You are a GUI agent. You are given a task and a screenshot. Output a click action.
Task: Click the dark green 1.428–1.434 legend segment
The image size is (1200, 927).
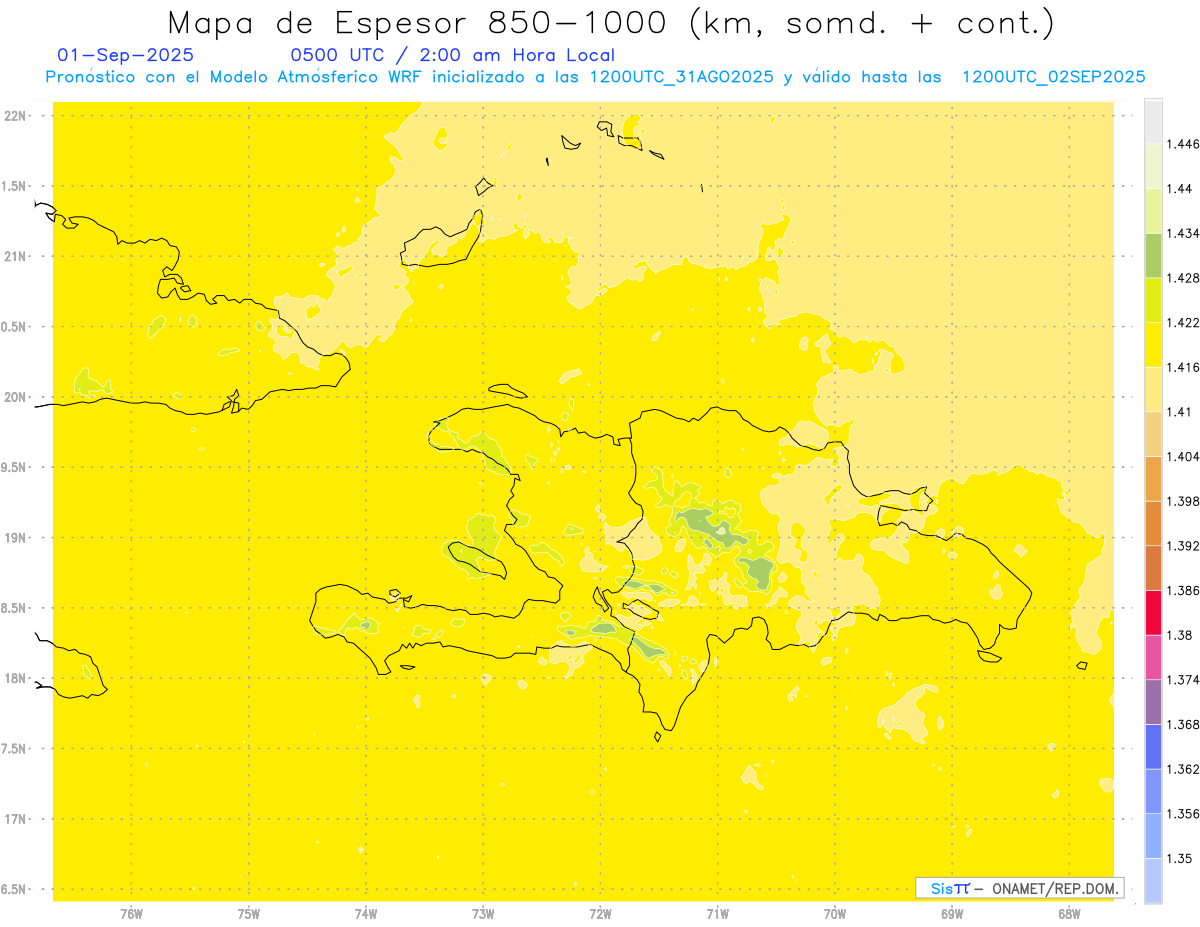tap(1153, 255)
